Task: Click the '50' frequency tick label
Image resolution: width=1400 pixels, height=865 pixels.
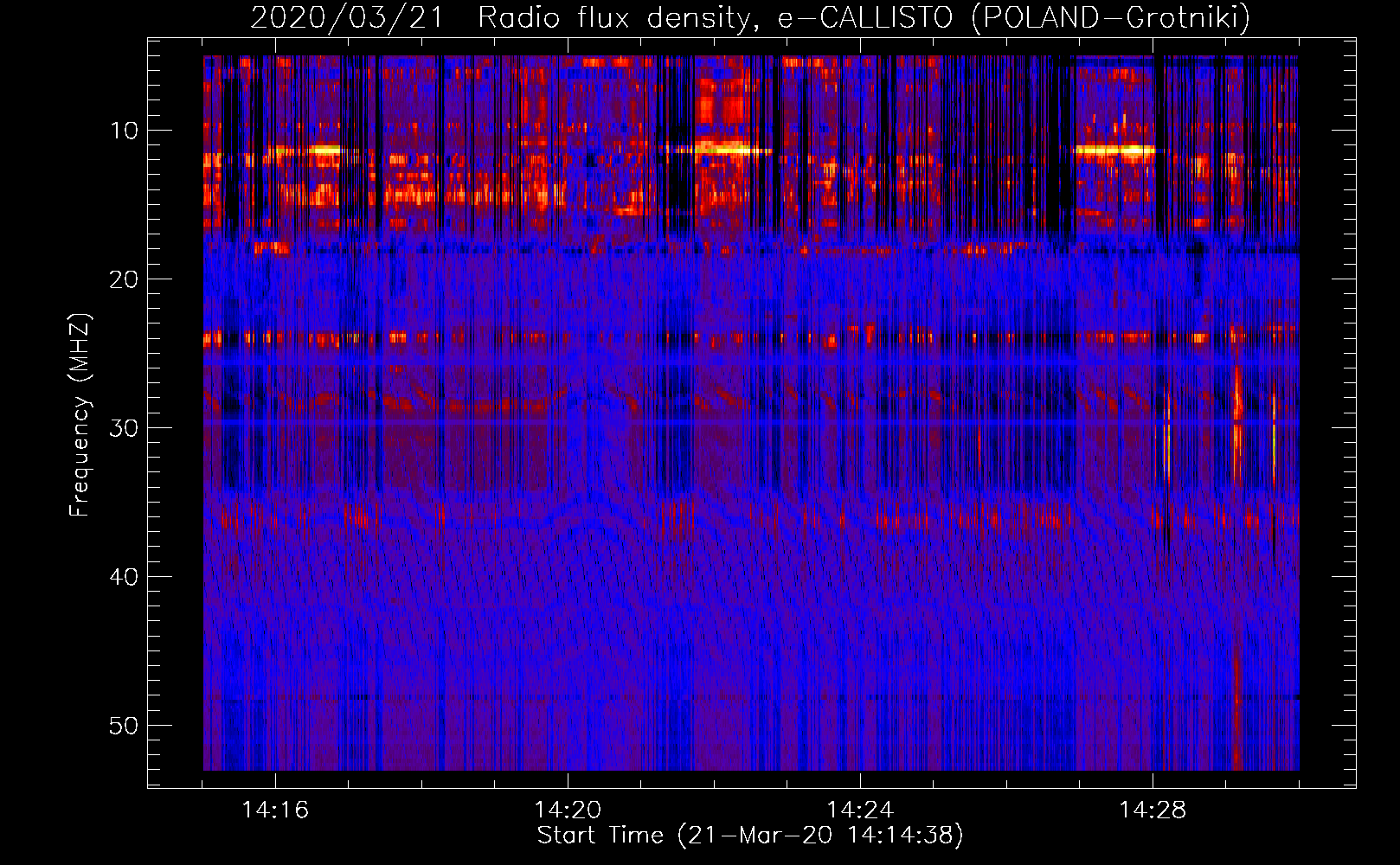Action: (x=125, y=726)
